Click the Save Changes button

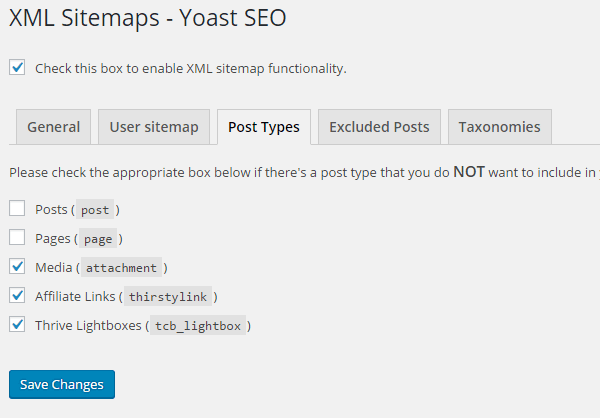click(62, 385)
